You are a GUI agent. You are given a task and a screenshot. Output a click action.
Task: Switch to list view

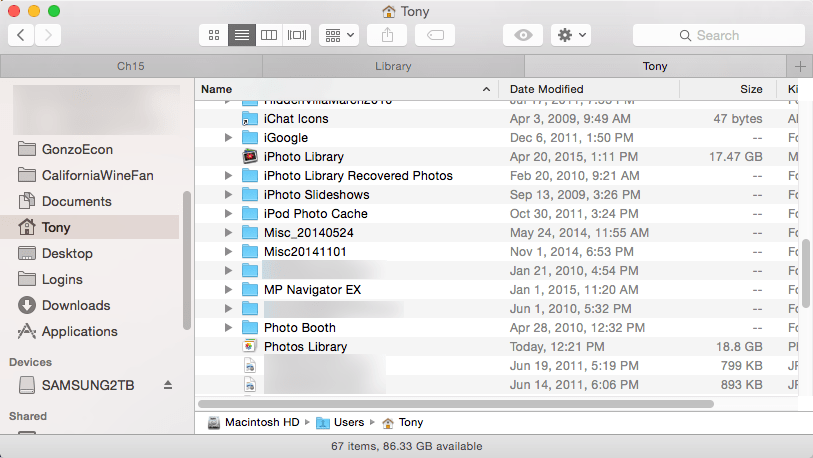242,35
